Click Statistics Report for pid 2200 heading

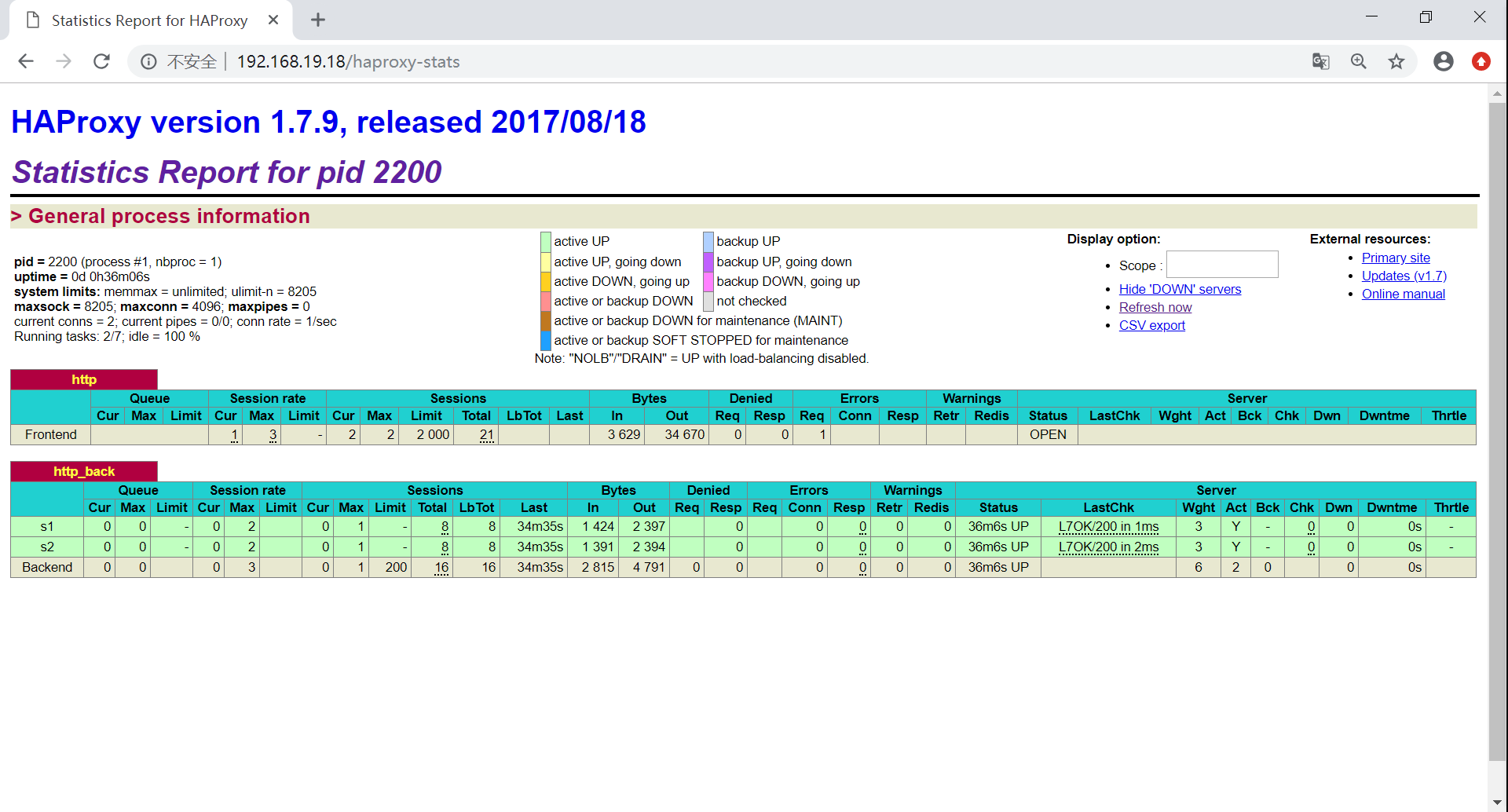227,172
